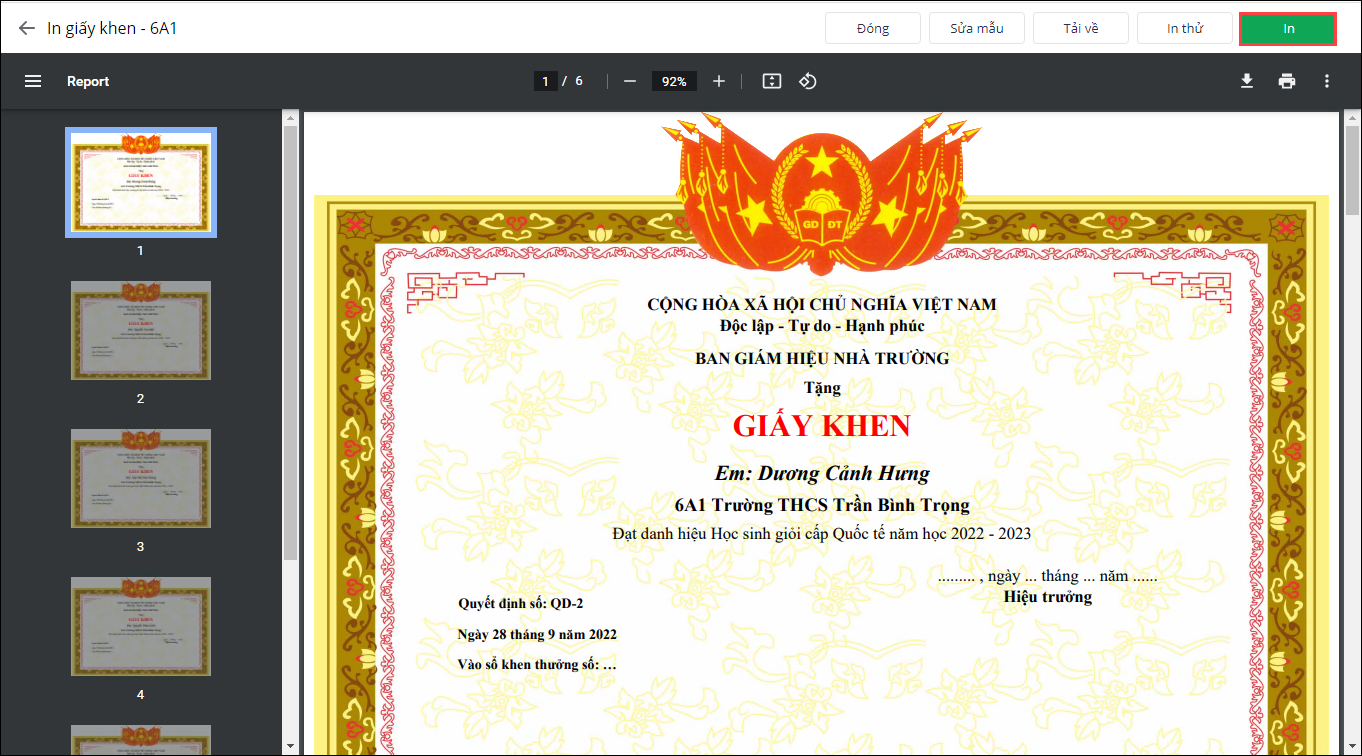Rotate the document counterclockwise
The image size is (1362, 756).
808,81
